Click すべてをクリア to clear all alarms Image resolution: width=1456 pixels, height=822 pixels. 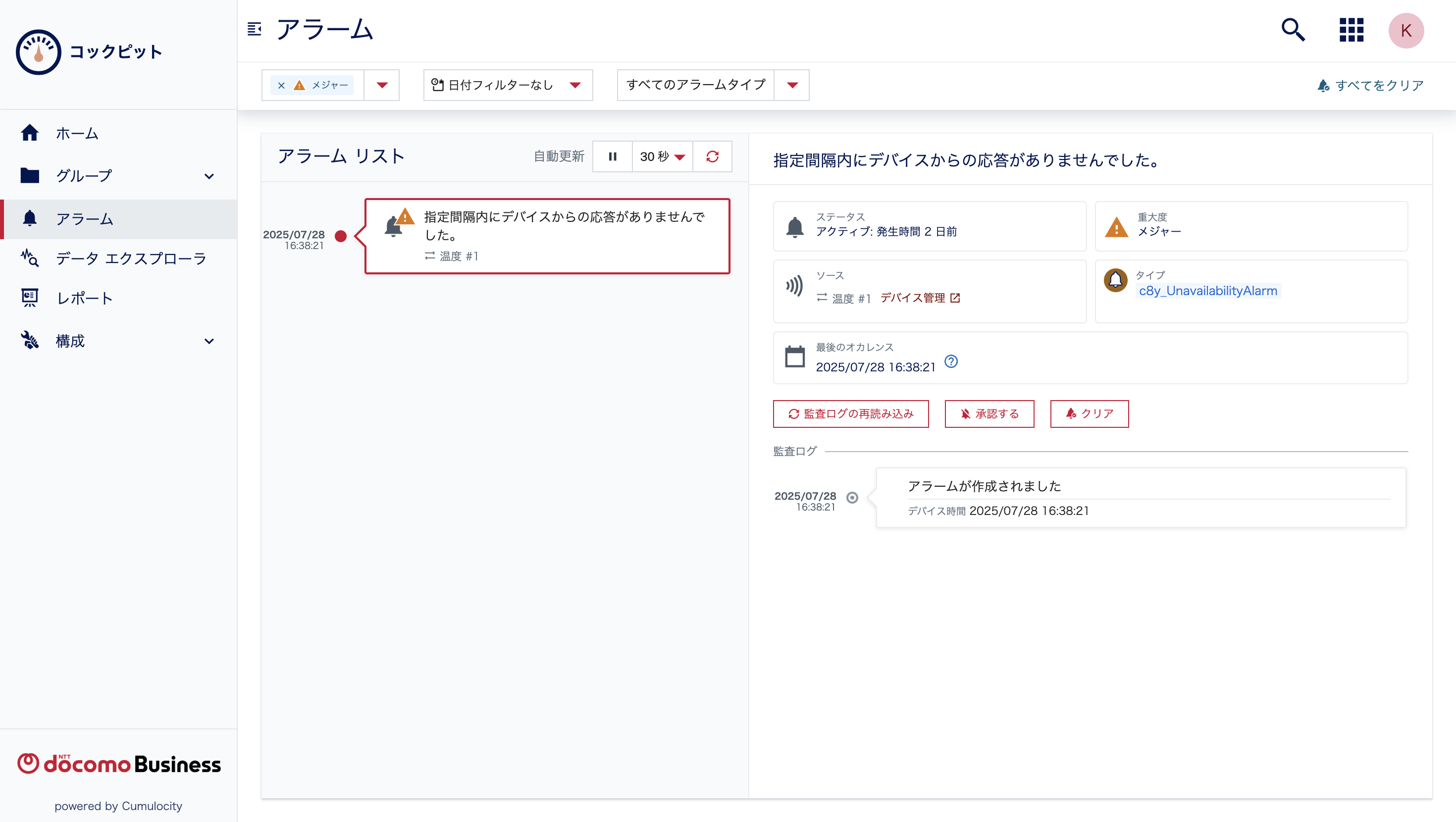click(1370, 85)
